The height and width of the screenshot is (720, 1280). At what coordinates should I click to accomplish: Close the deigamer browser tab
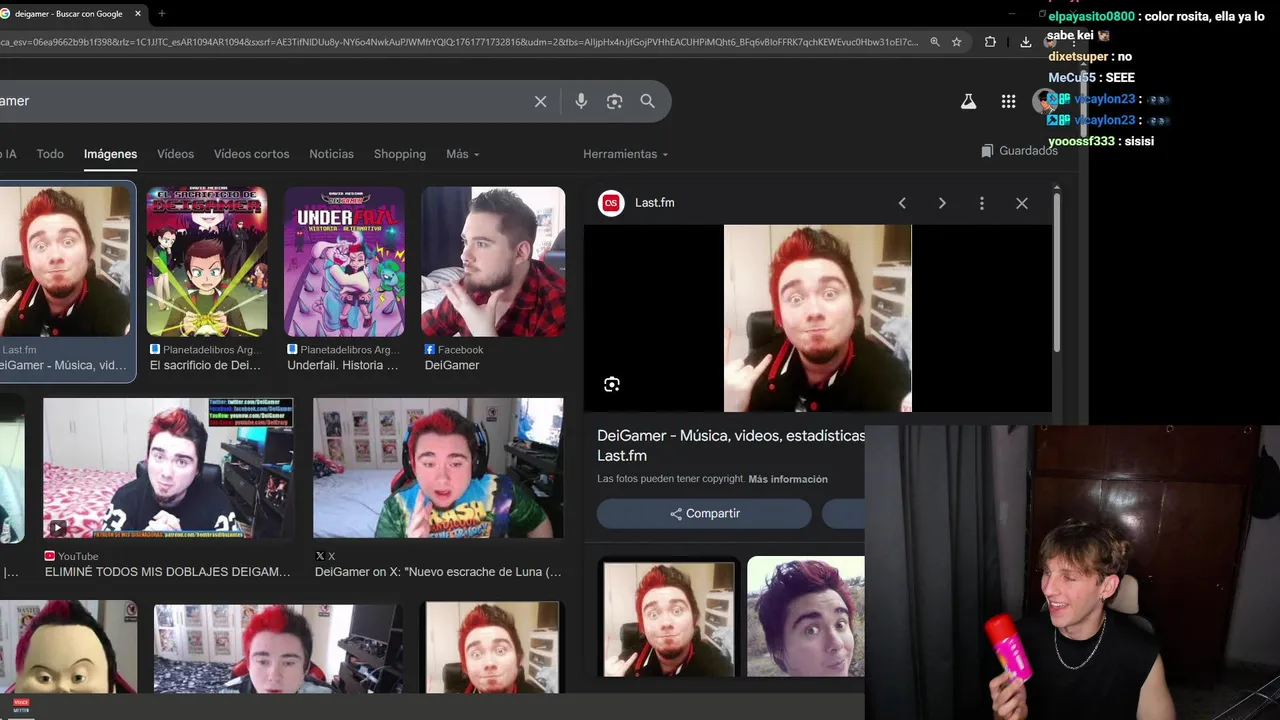tap(138, 14)
